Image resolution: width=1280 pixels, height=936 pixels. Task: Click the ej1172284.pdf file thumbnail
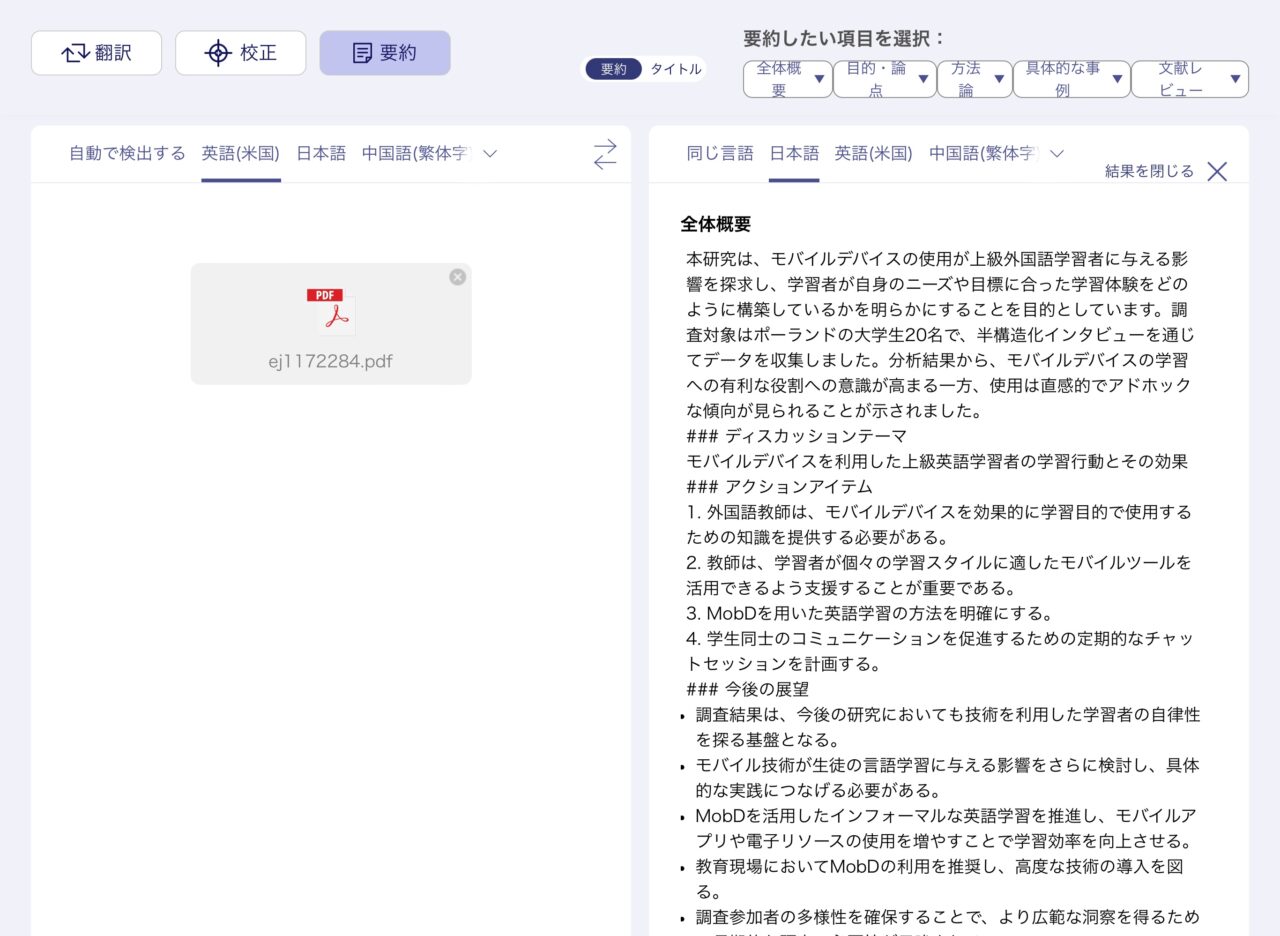coord(330,323)
